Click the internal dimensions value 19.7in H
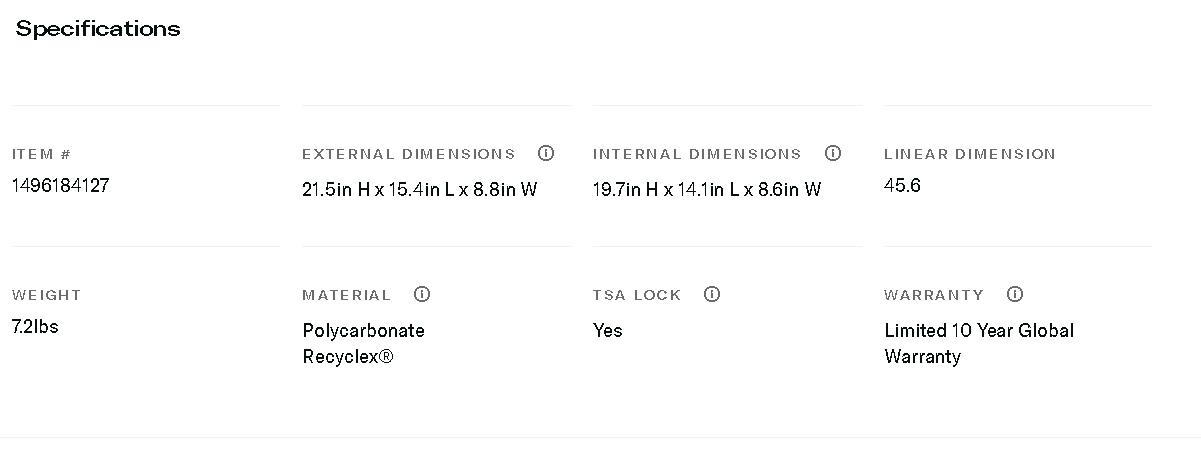Image resolution: width=1201 pixels, height=451 pixels. [x=707, y=189]
